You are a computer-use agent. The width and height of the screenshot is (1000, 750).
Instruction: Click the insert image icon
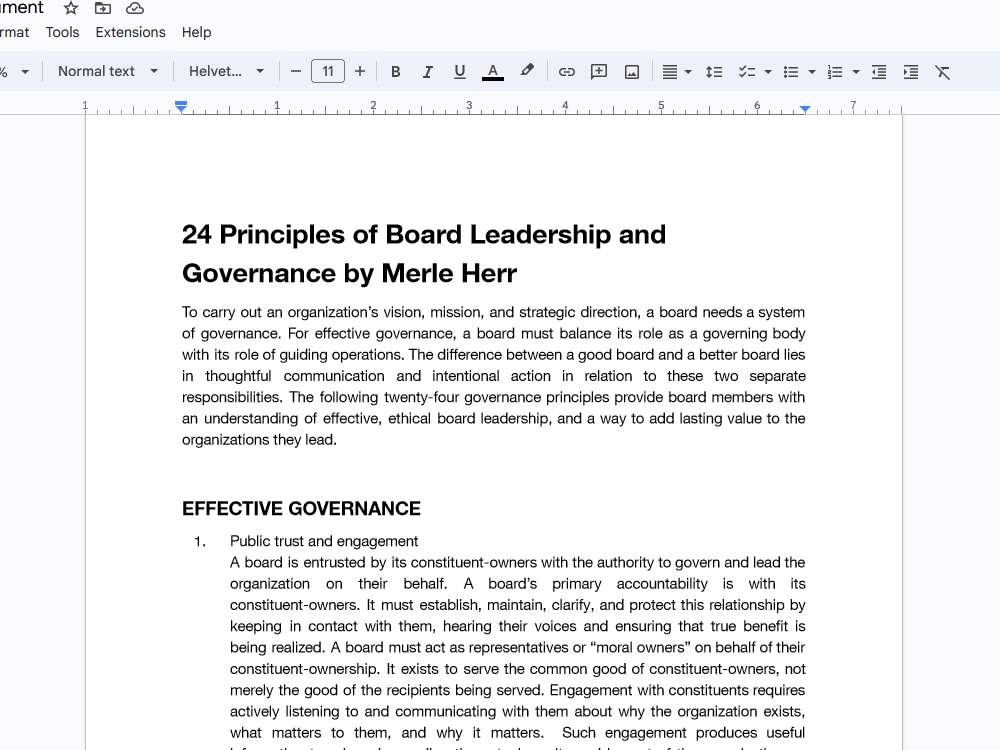click(x=631, y=71)
